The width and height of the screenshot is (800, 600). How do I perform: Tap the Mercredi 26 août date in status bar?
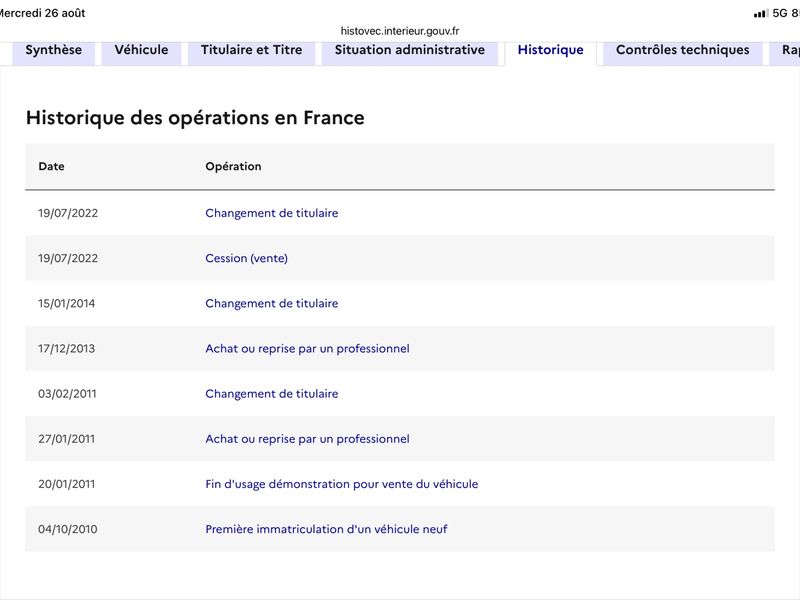(42, 13)
